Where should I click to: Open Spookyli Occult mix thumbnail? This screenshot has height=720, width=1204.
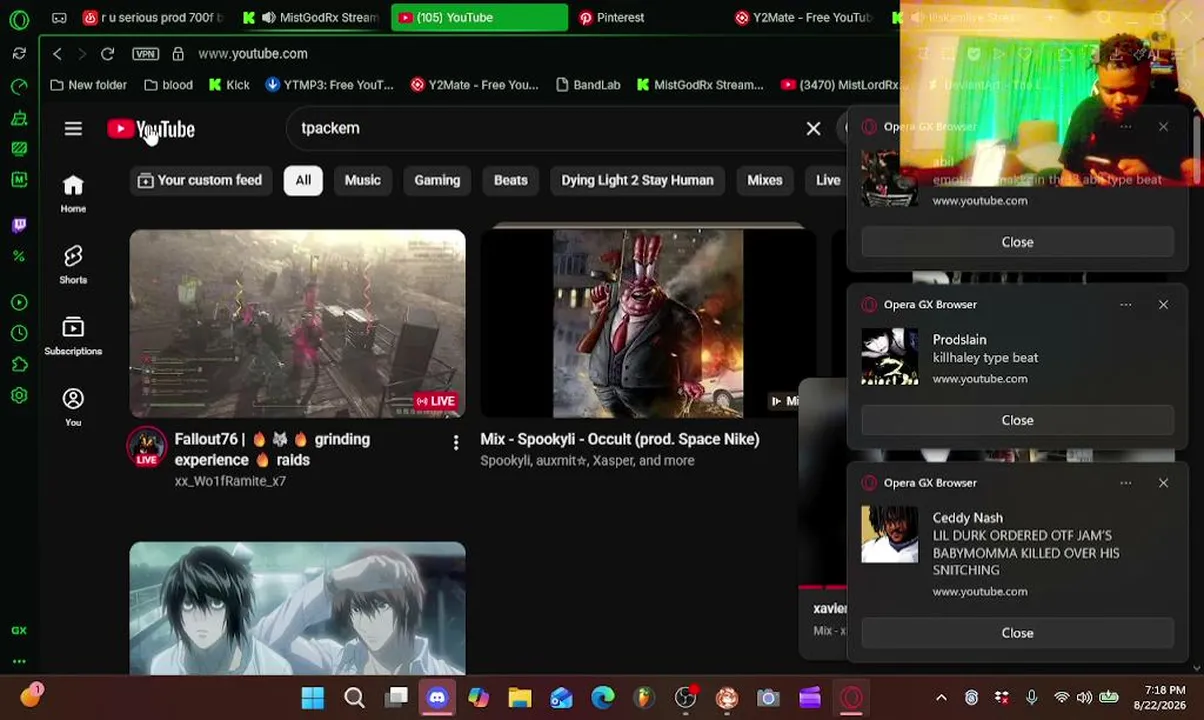pyautogui.click(x=647, y=324)
